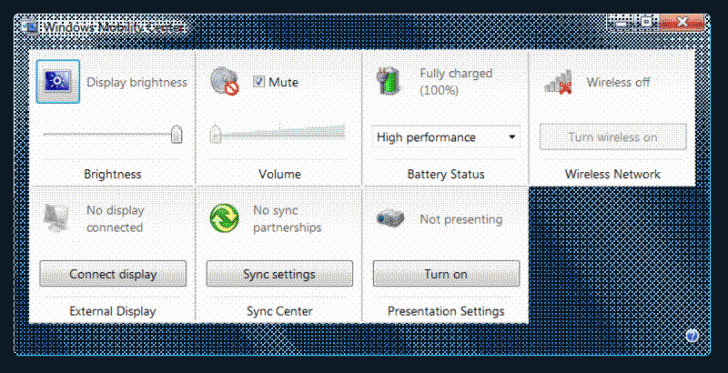The image size is (728, 373).
Task: Click the Sync Center label
Action: click(x=279, y=311)
